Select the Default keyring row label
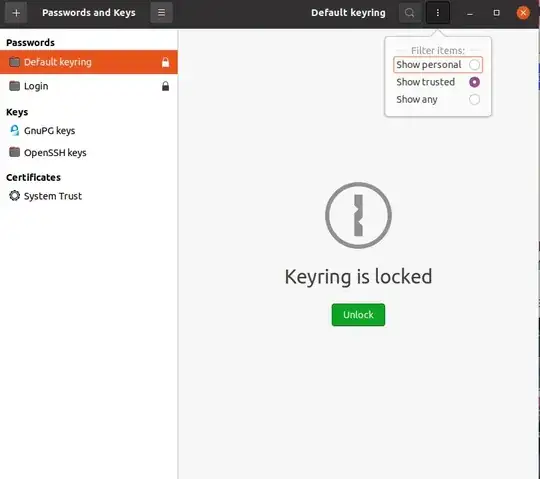 (x=58, y=62)
